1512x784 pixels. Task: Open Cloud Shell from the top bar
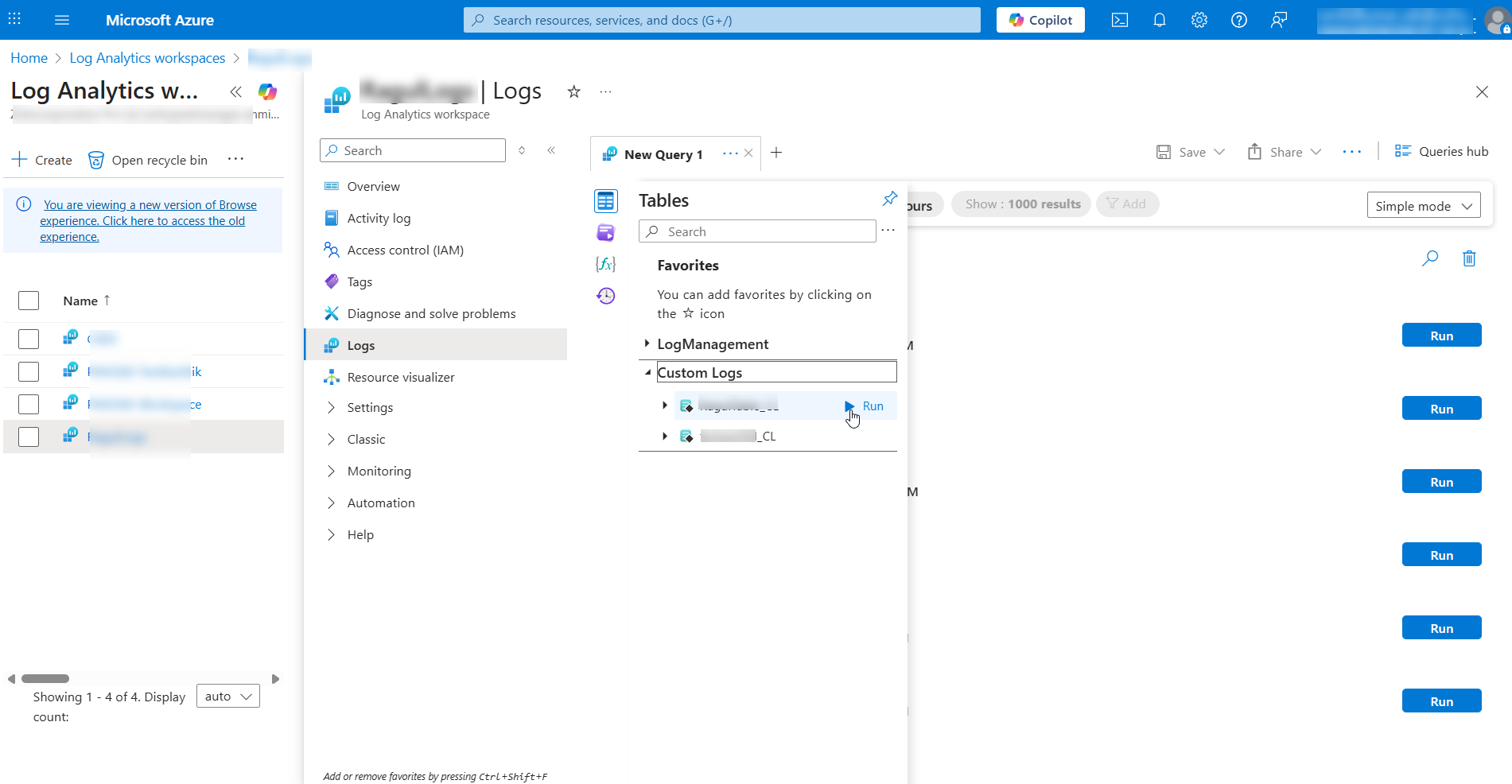click(x=1120, y=20)
